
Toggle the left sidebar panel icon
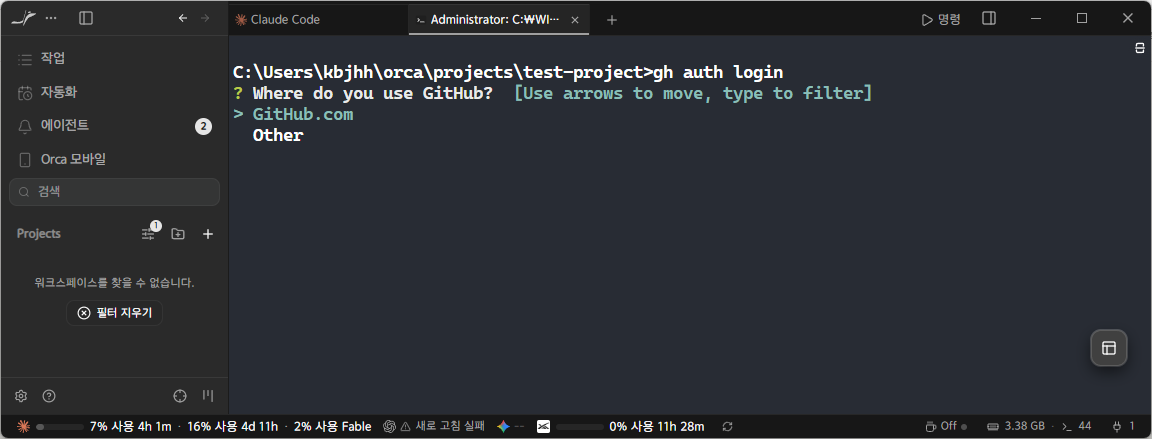[86, 18]
